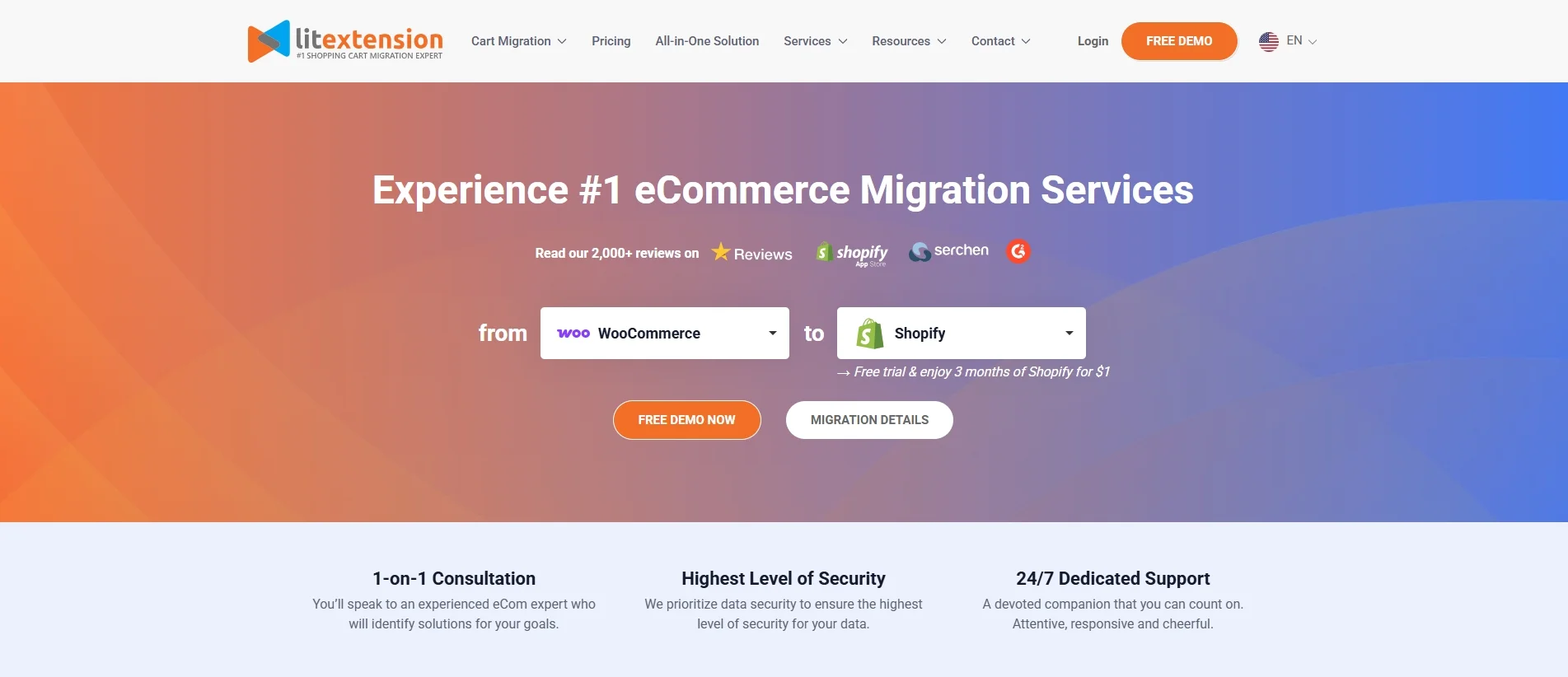Expand the Cart Migration menu
1568x677 pixels.
[x=518, y=41]
